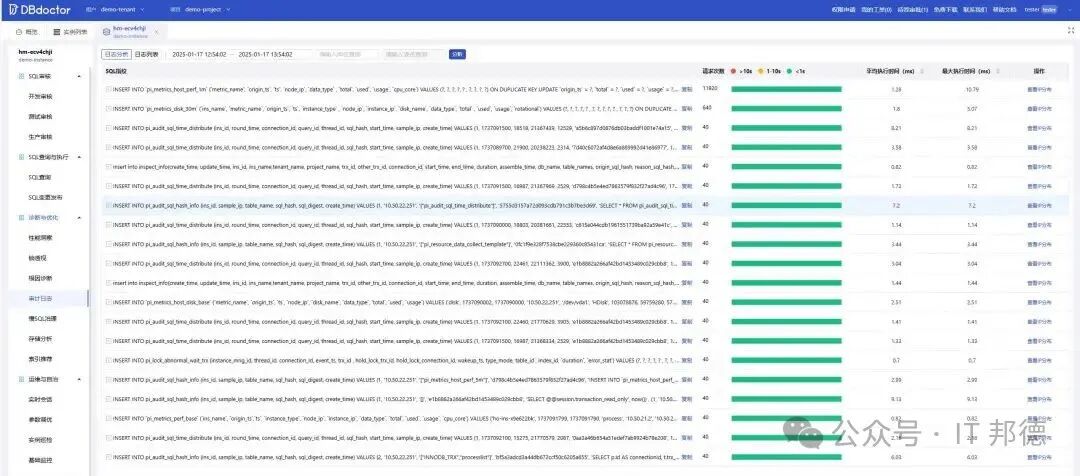Sort by the 最大执行时间 (ms) column sort icon
Viewport: 1080px width, 476px height.
click(x=998, y=71)
